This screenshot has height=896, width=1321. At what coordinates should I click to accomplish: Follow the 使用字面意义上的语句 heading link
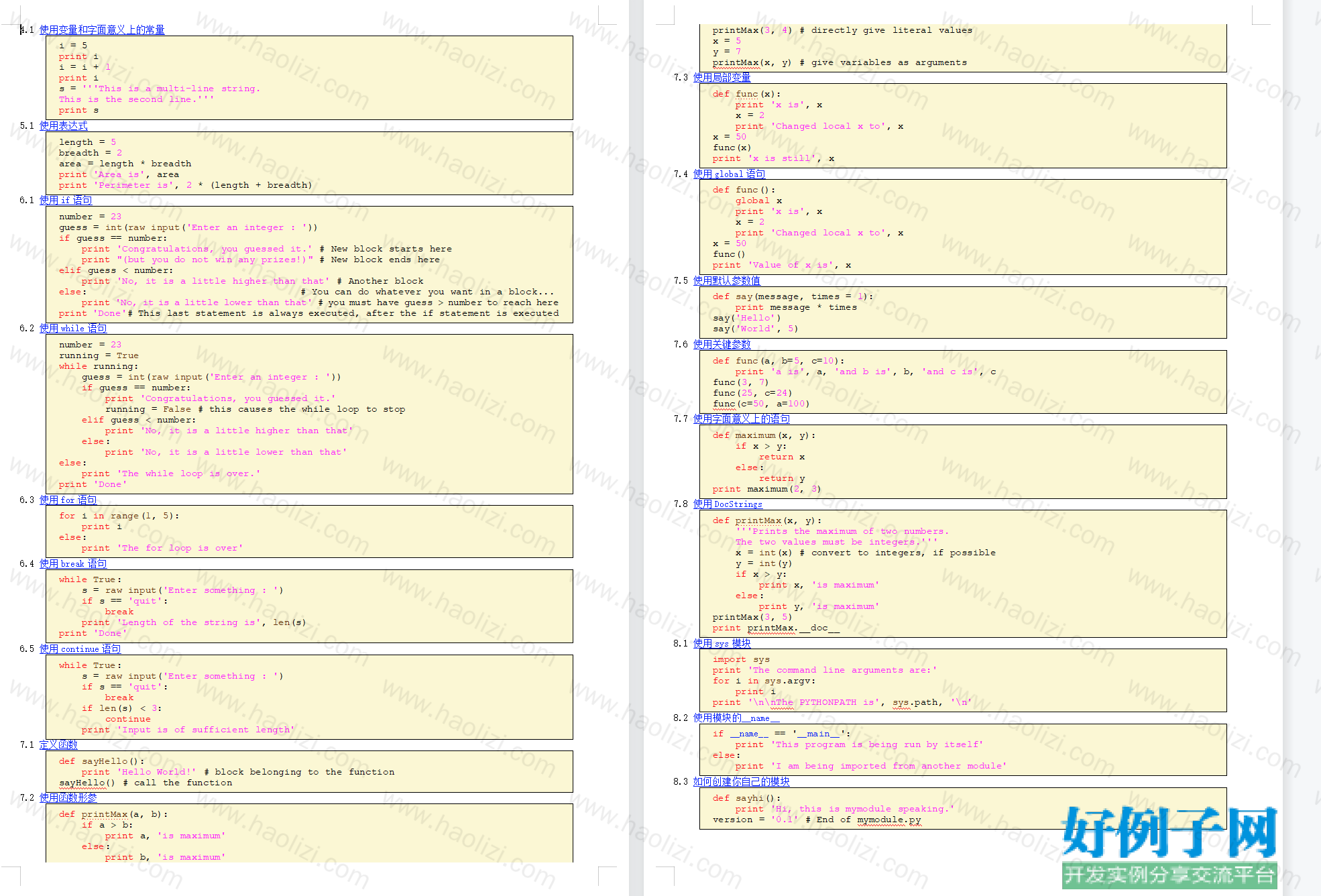742,418
